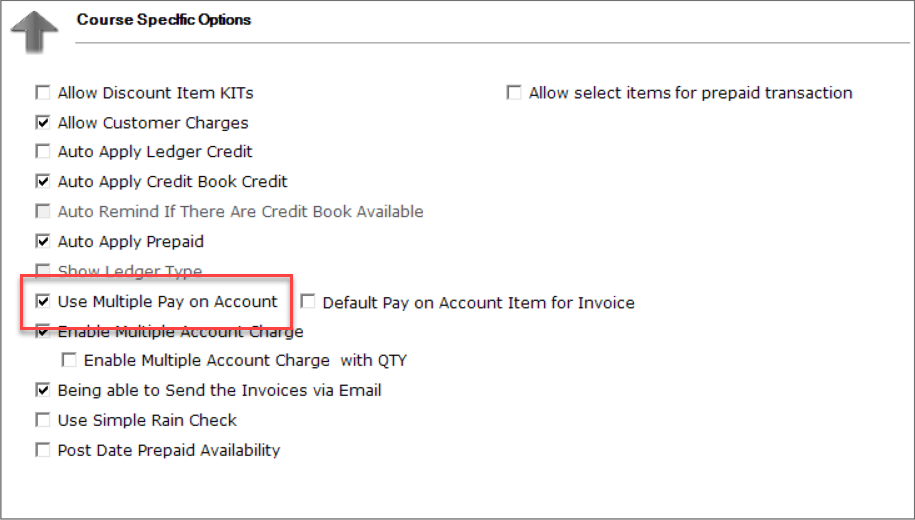The width and height of the screenshot is (915, 520).
Task: Turn on Auto Apply Ledger Credit
Action: [43, 152]
